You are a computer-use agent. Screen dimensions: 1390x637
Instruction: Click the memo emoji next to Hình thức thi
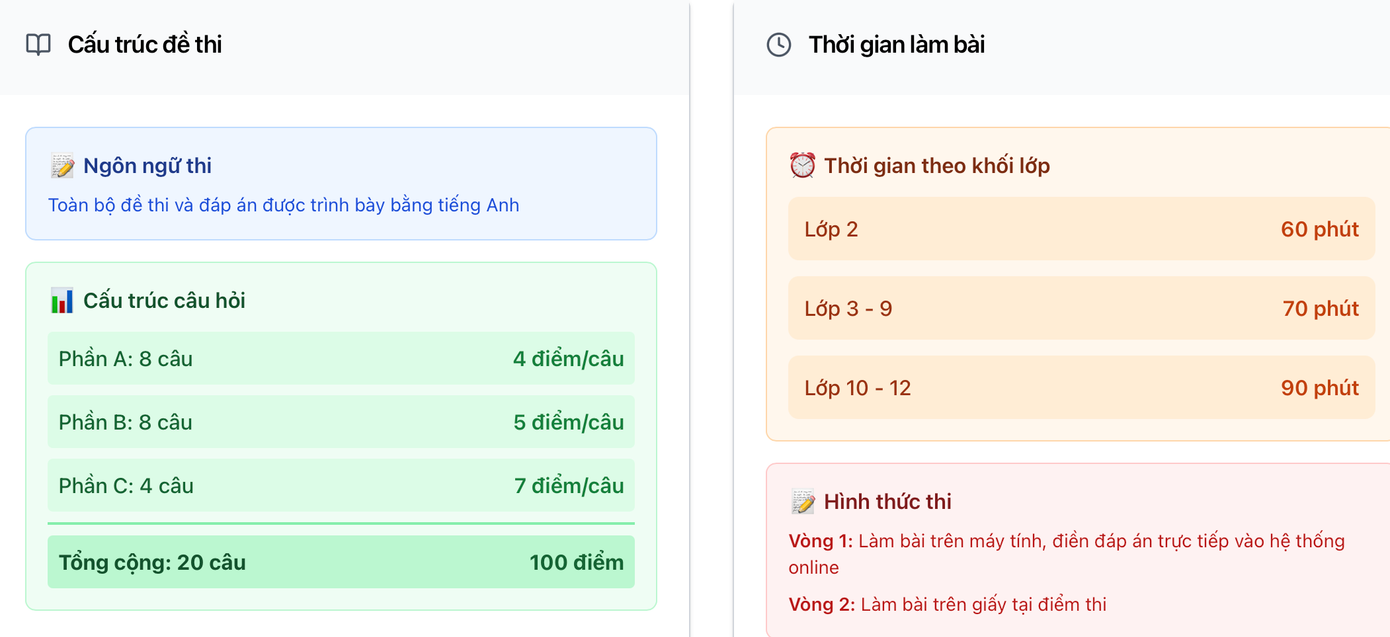click(x=802, y=502)
